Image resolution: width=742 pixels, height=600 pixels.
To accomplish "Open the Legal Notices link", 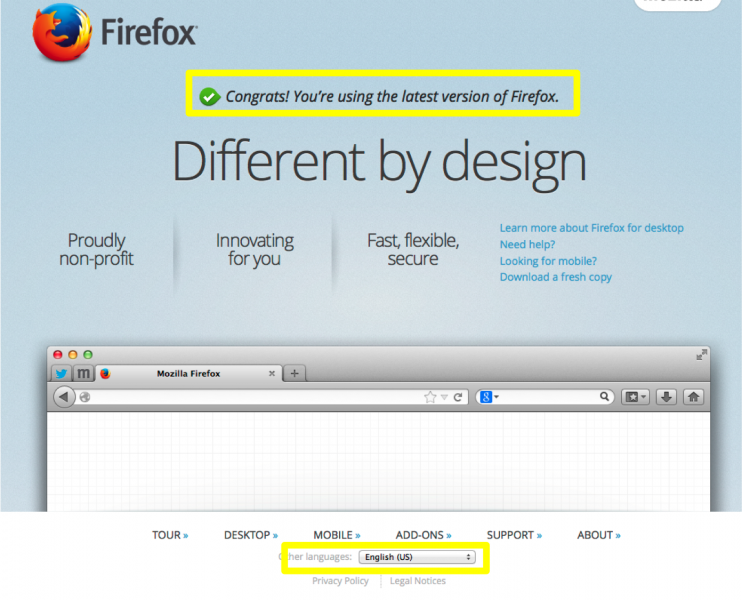I will (x=418, y=581).
